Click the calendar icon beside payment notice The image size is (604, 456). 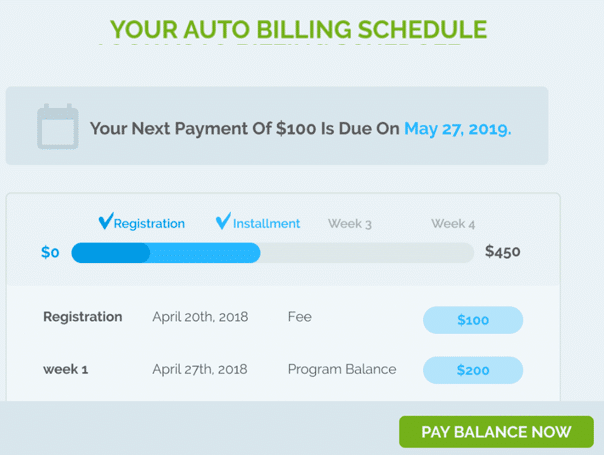[57, 127]
